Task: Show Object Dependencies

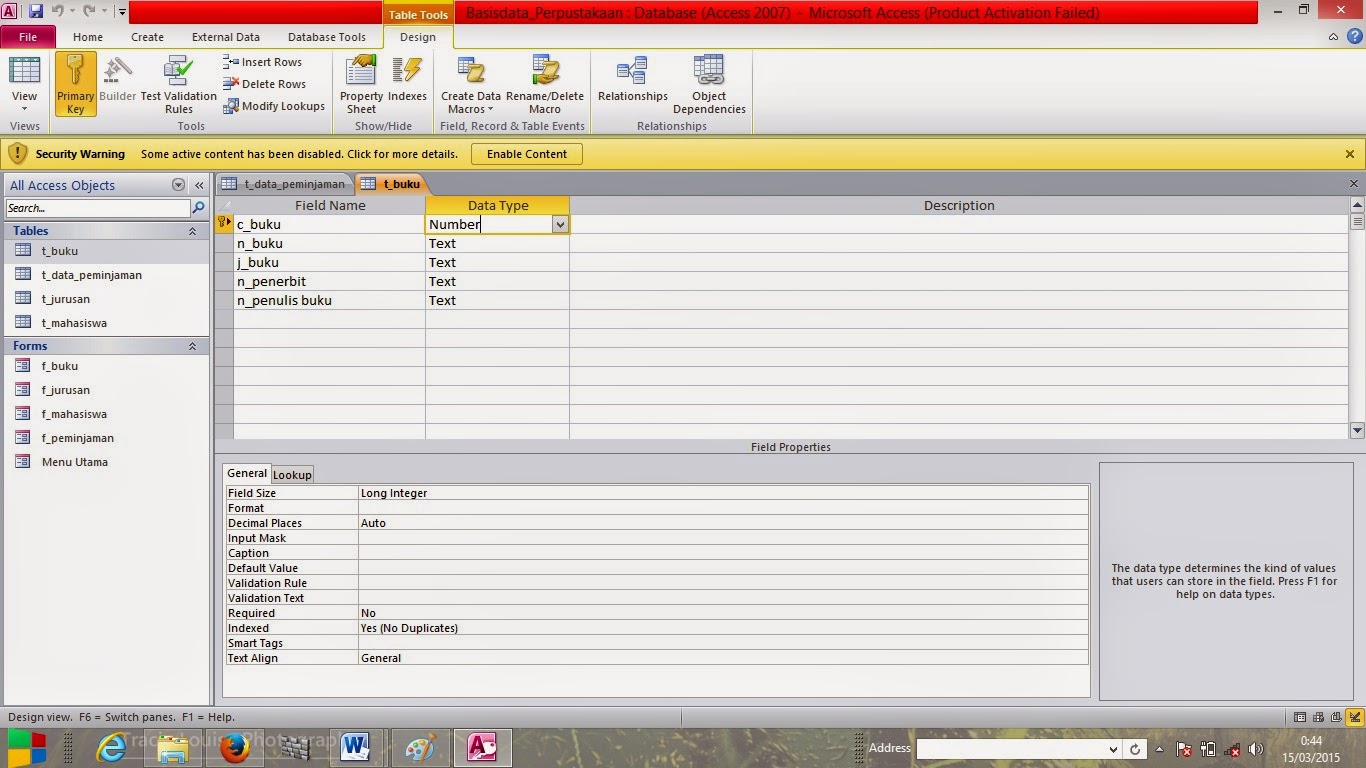Action: 709,83
